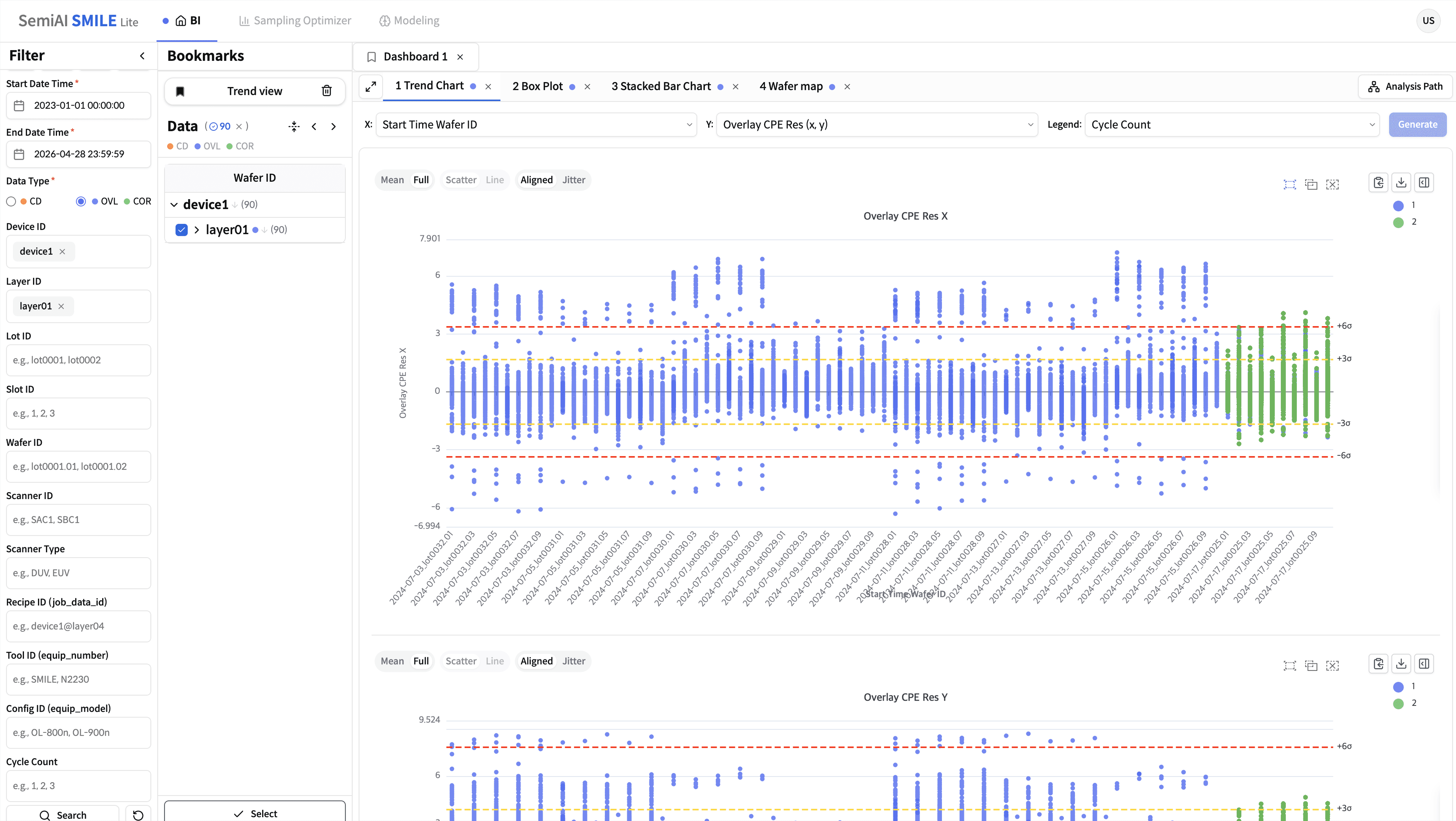
Task: Reset the filter with the refresh icon
Action: [138, 814]
